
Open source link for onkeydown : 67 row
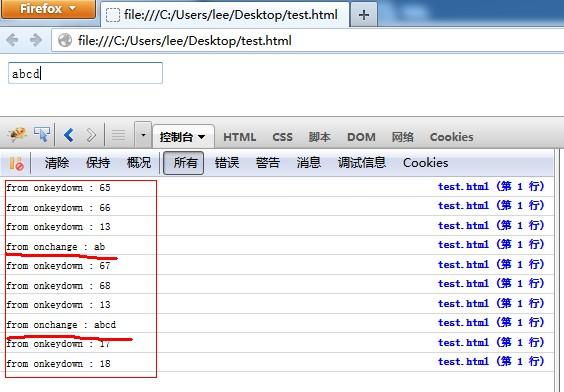(x=491, y=264)
